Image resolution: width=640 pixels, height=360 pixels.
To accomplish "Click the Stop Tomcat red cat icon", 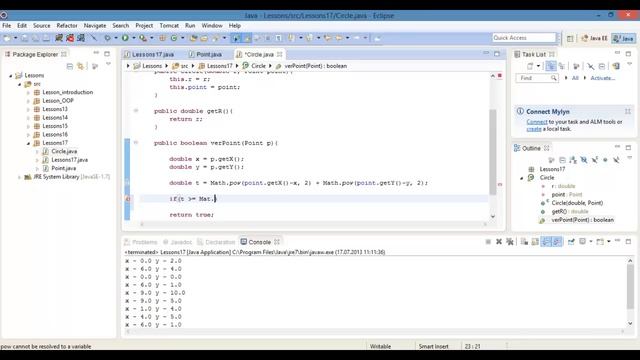I will 70,38.
